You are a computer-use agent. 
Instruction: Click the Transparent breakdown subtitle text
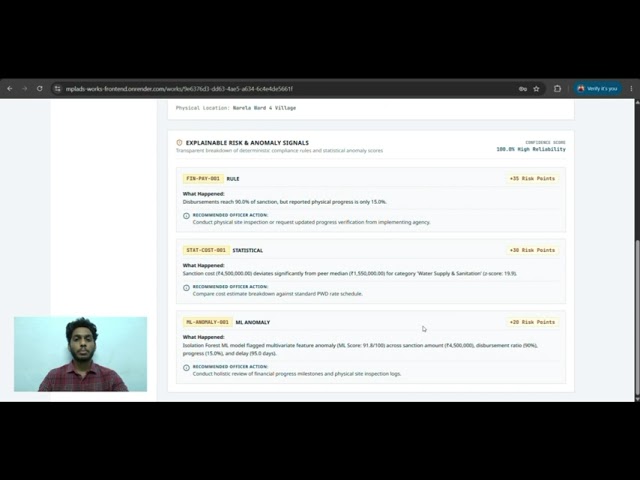point(279,151)
